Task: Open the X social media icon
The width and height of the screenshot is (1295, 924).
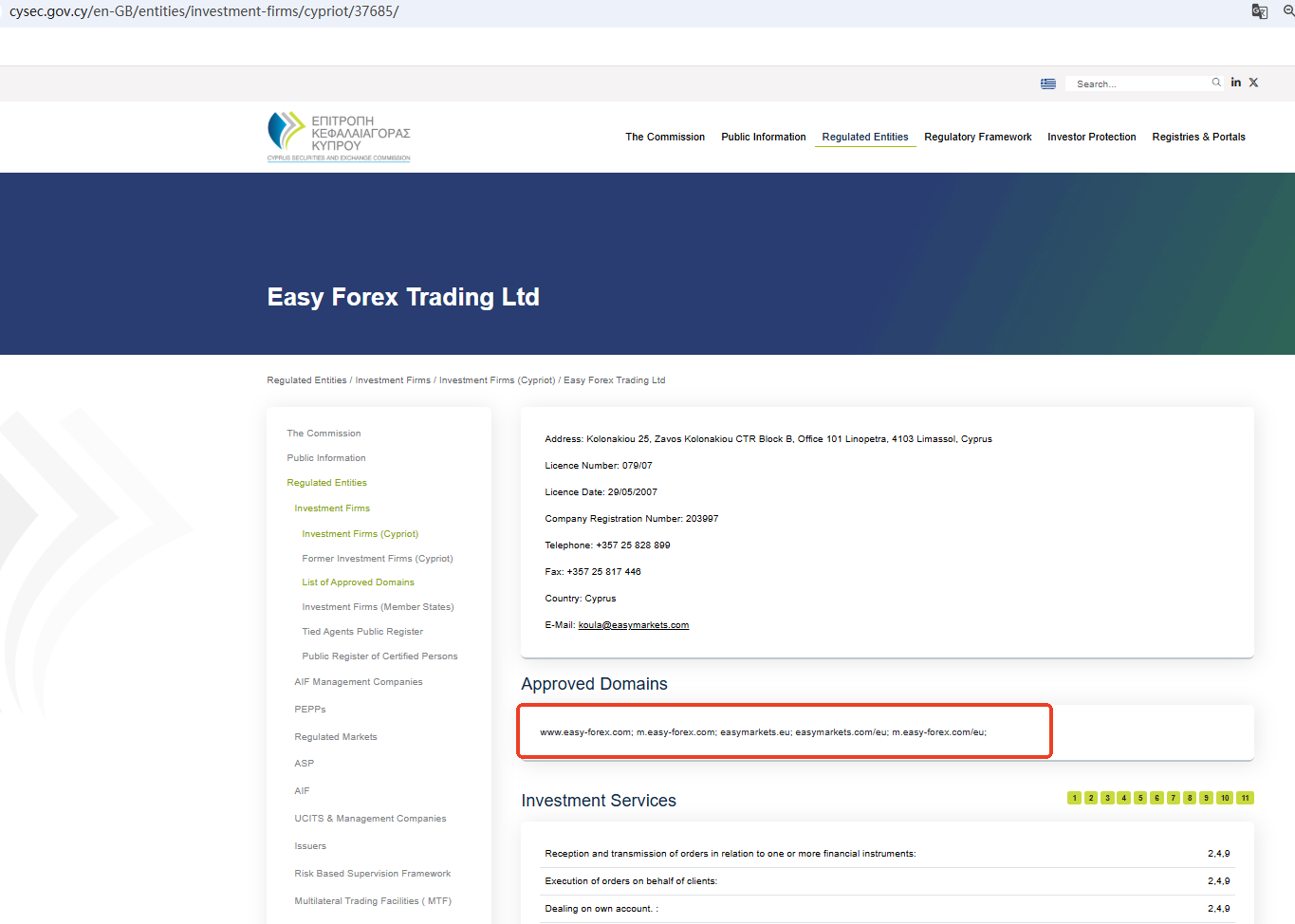Action: (x=1253, y=83)
